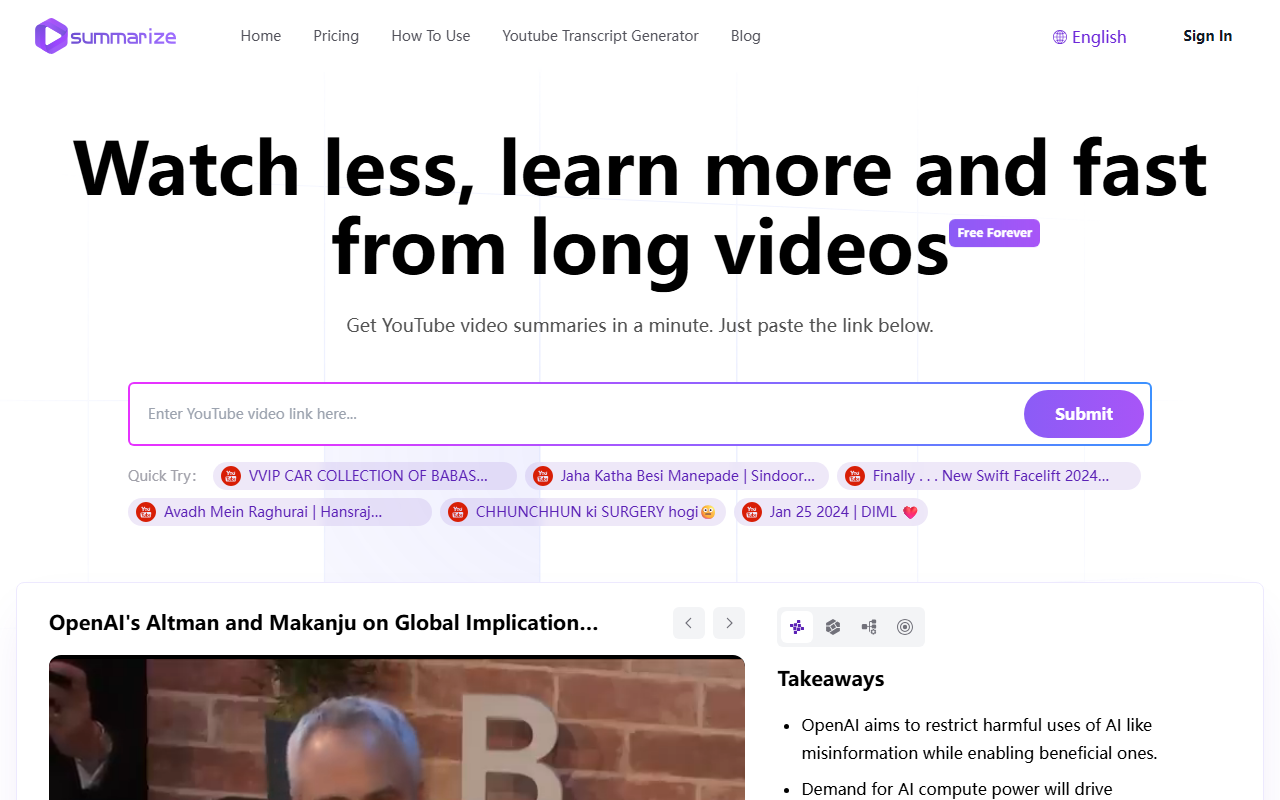This screenshot has height=800, width=1280.
Task: Switch to the mind map tree icon
Action: [x=869, y=627]
